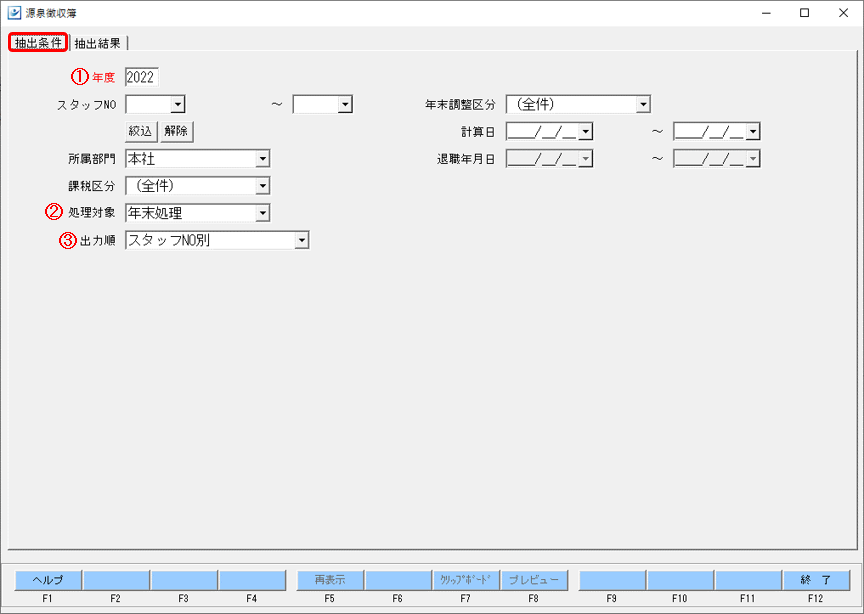Expand the first スタッフNO dropdown
864x614 pixels.
click(177, 104)
